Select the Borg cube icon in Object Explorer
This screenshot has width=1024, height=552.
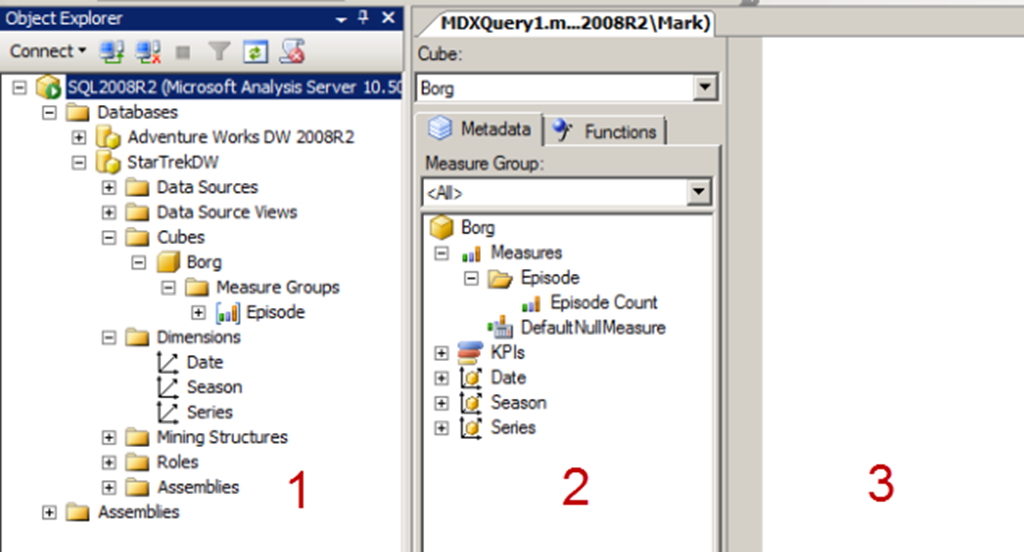click(x=167, y=262)
